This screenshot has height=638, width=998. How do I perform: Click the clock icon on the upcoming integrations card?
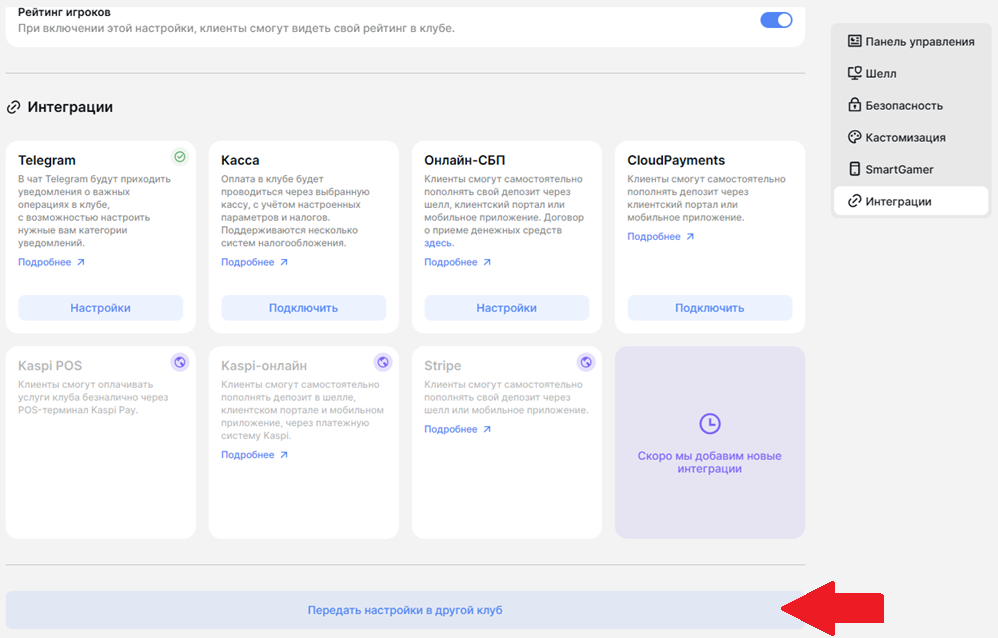[710, 423]
